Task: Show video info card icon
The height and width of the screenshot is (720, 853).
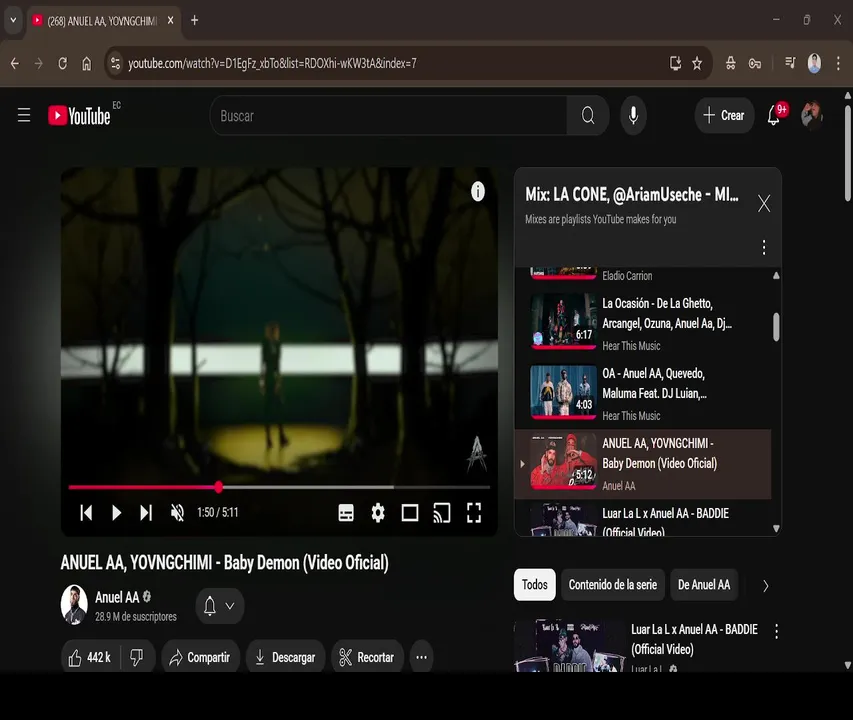Action: click(x=478, y=191)
